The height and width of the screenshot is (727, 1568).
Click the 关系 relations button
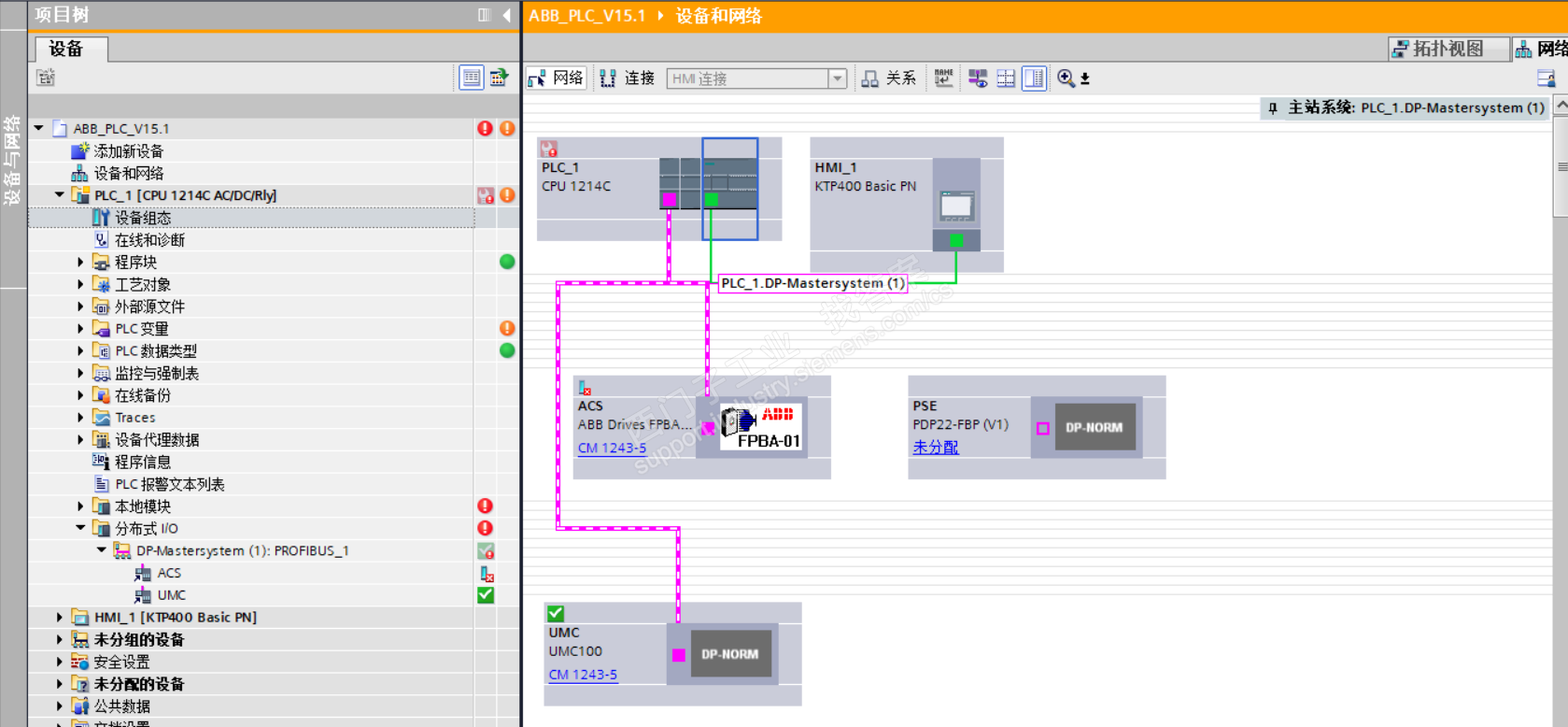[888, 78]
